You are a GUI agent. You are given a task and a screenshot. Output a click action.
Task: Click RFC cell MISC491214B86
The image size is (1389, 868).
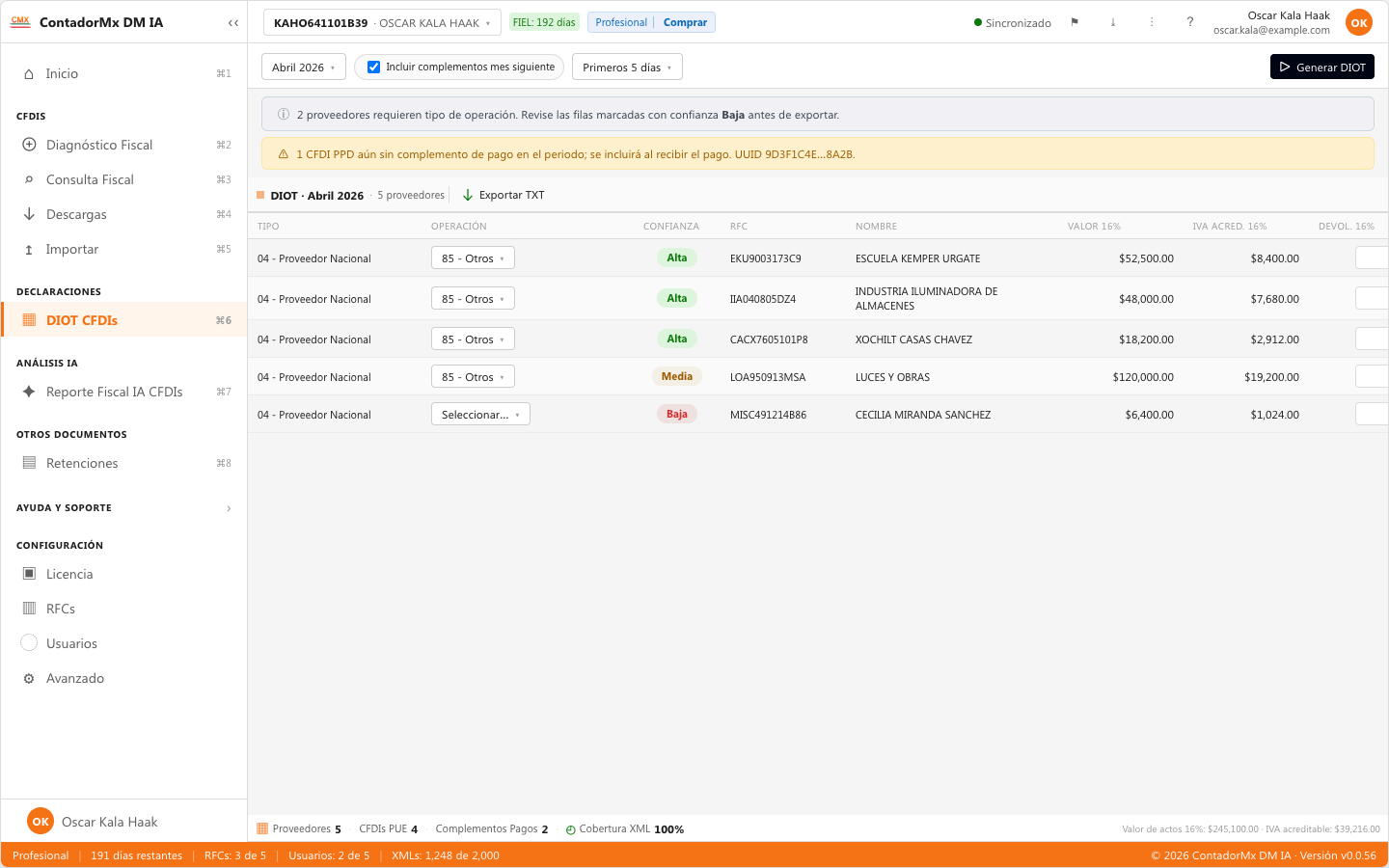click(768, 415)
